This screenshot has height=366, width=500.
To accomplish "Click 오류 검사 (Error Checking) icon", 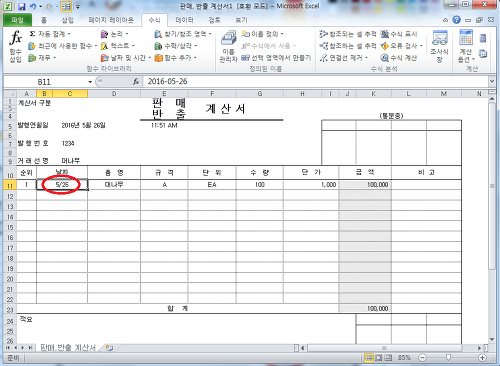I will point(385,46).
